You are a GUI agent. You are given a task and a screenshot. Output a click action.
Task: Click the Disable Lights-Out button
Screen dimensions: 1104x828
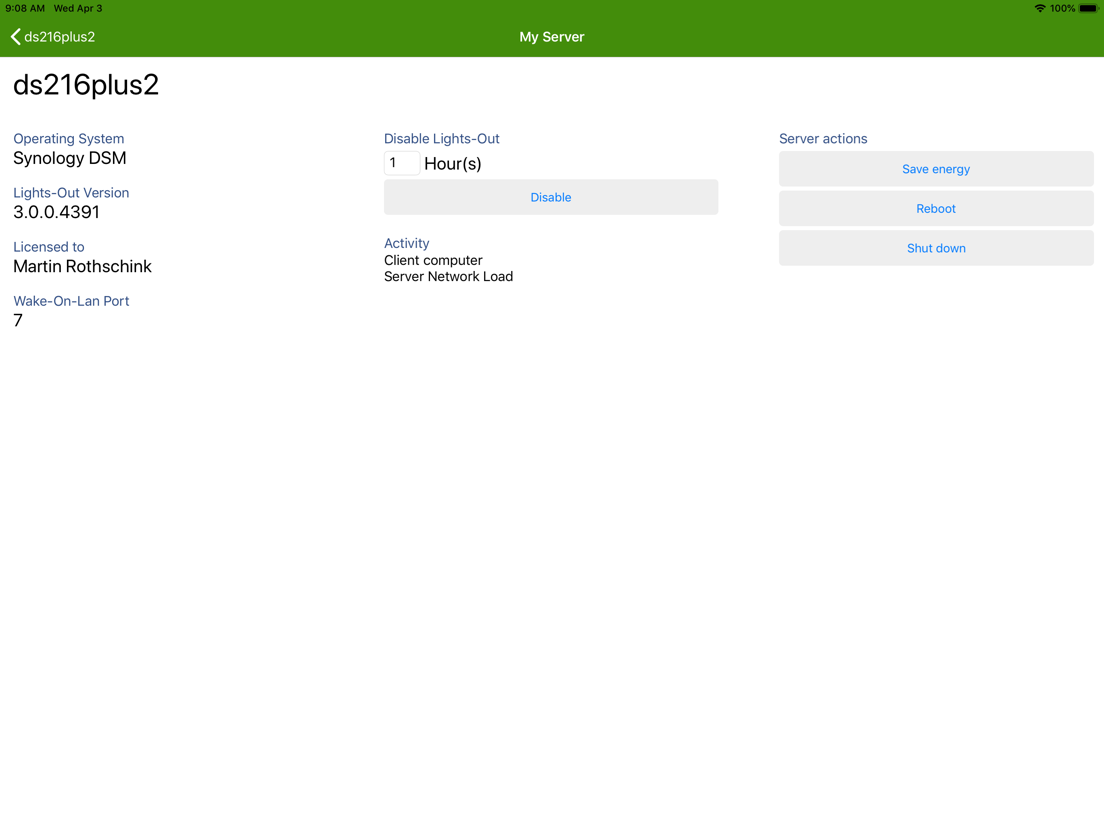551,197
